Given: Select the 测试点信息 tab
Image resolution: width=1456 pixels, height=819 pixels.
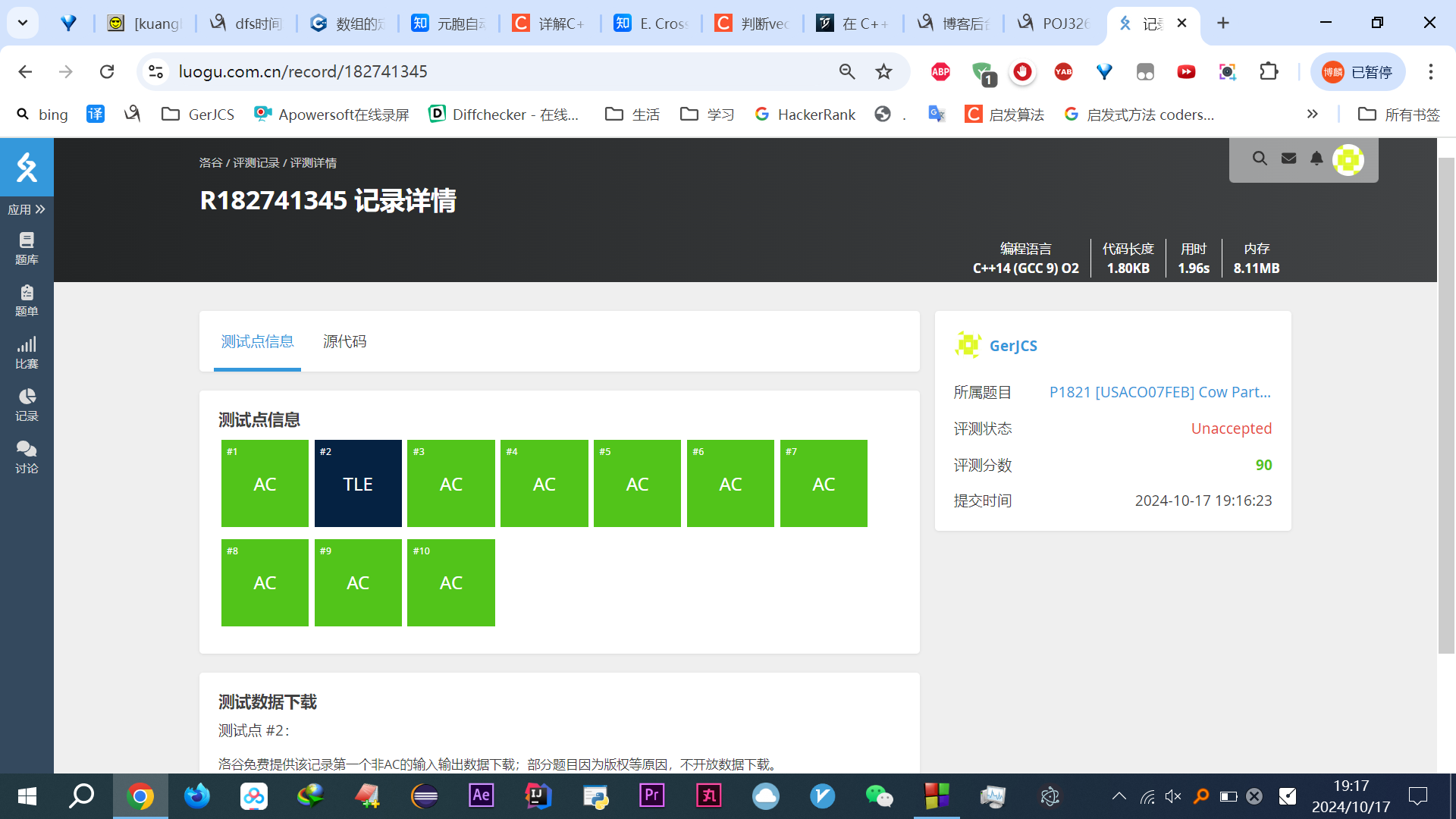Looking at the screenshot, I should click(257, 341).
